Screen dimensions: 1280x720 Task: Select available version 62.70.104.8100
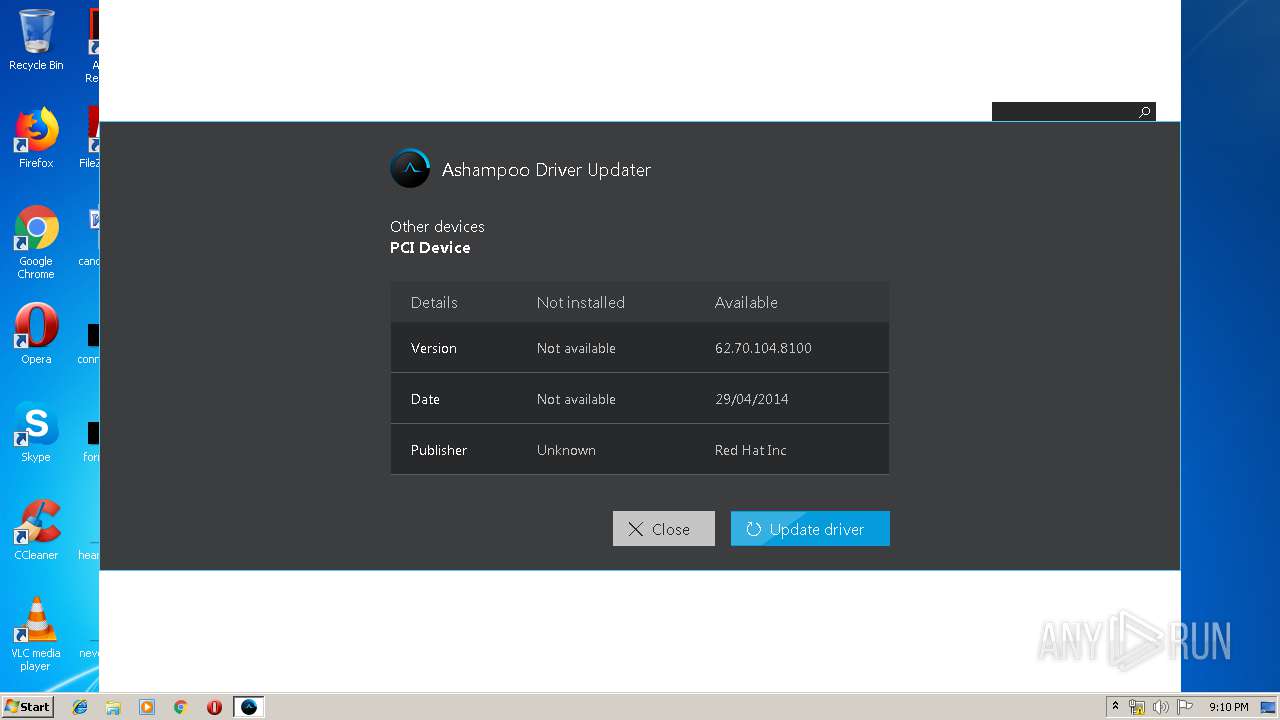click(763, 348)
